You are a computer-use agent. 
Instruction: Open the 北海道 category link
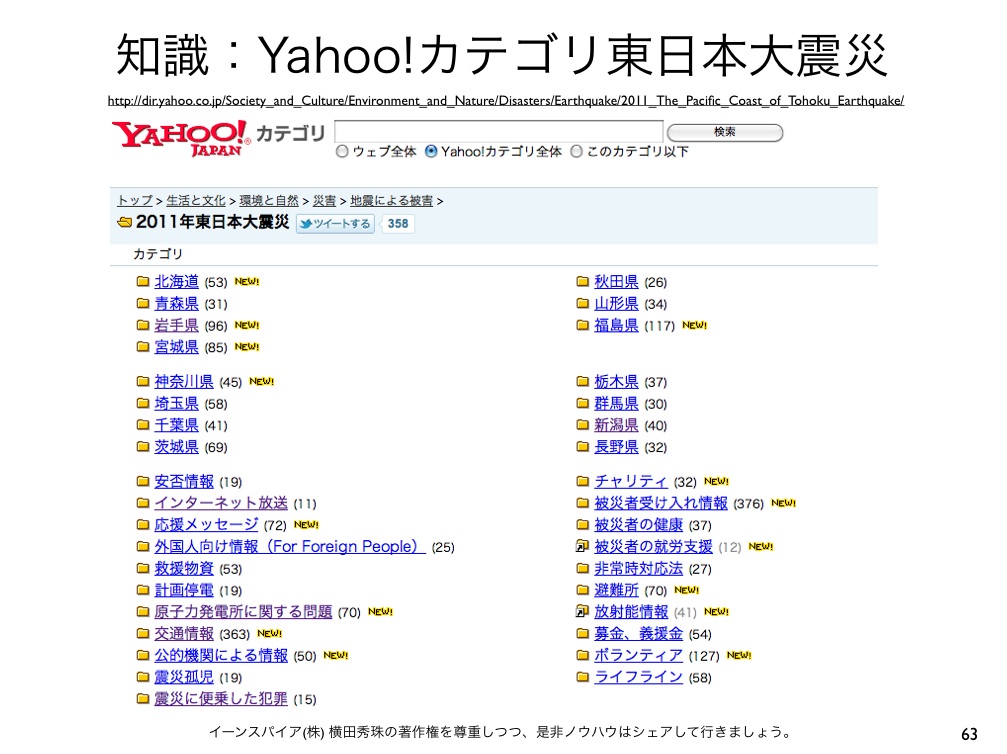pos(177,281)
